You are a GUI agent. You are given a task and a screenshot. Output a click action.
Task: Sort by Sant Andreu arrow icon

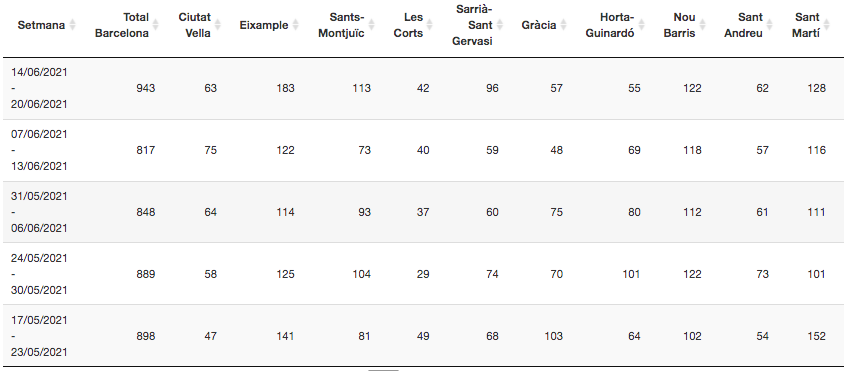tap(770, 25)
